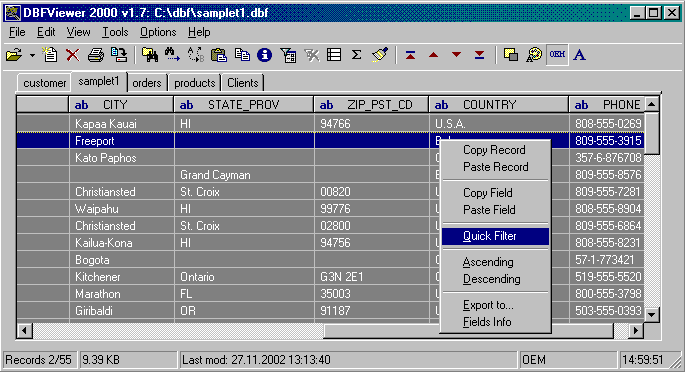Switch to the products tab
The width and height of the screenshot is (685, 372).
(195, 83)
